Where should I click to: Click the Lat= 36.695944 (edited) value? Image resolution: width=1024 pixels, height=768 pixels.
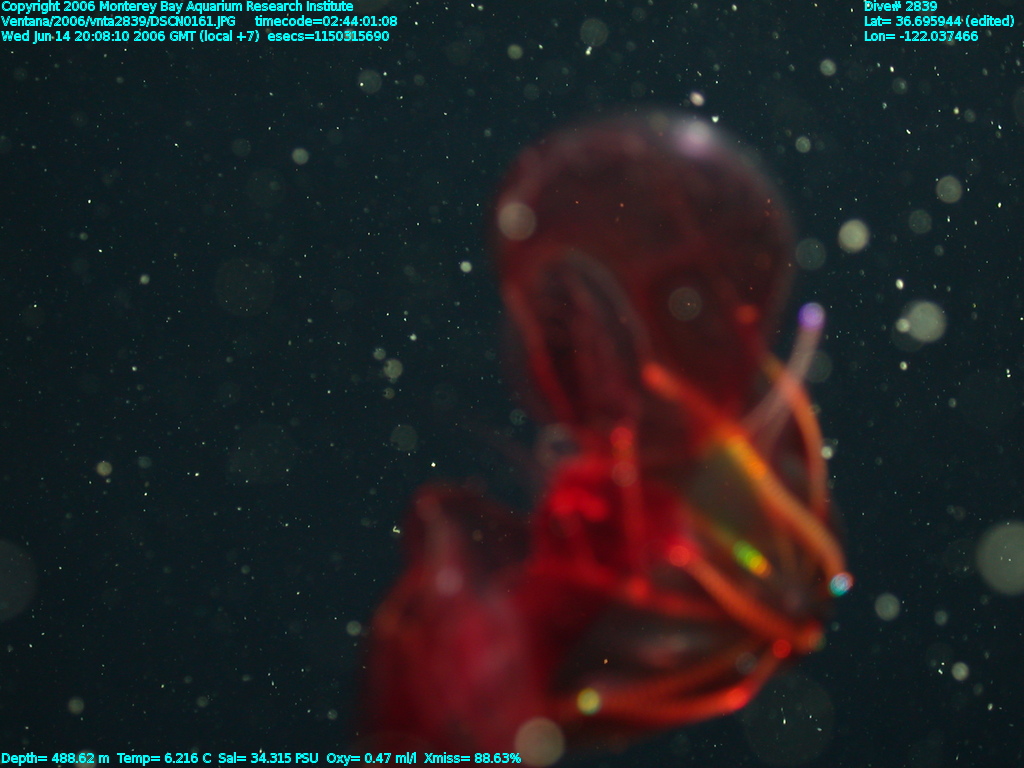click(938, 22)
